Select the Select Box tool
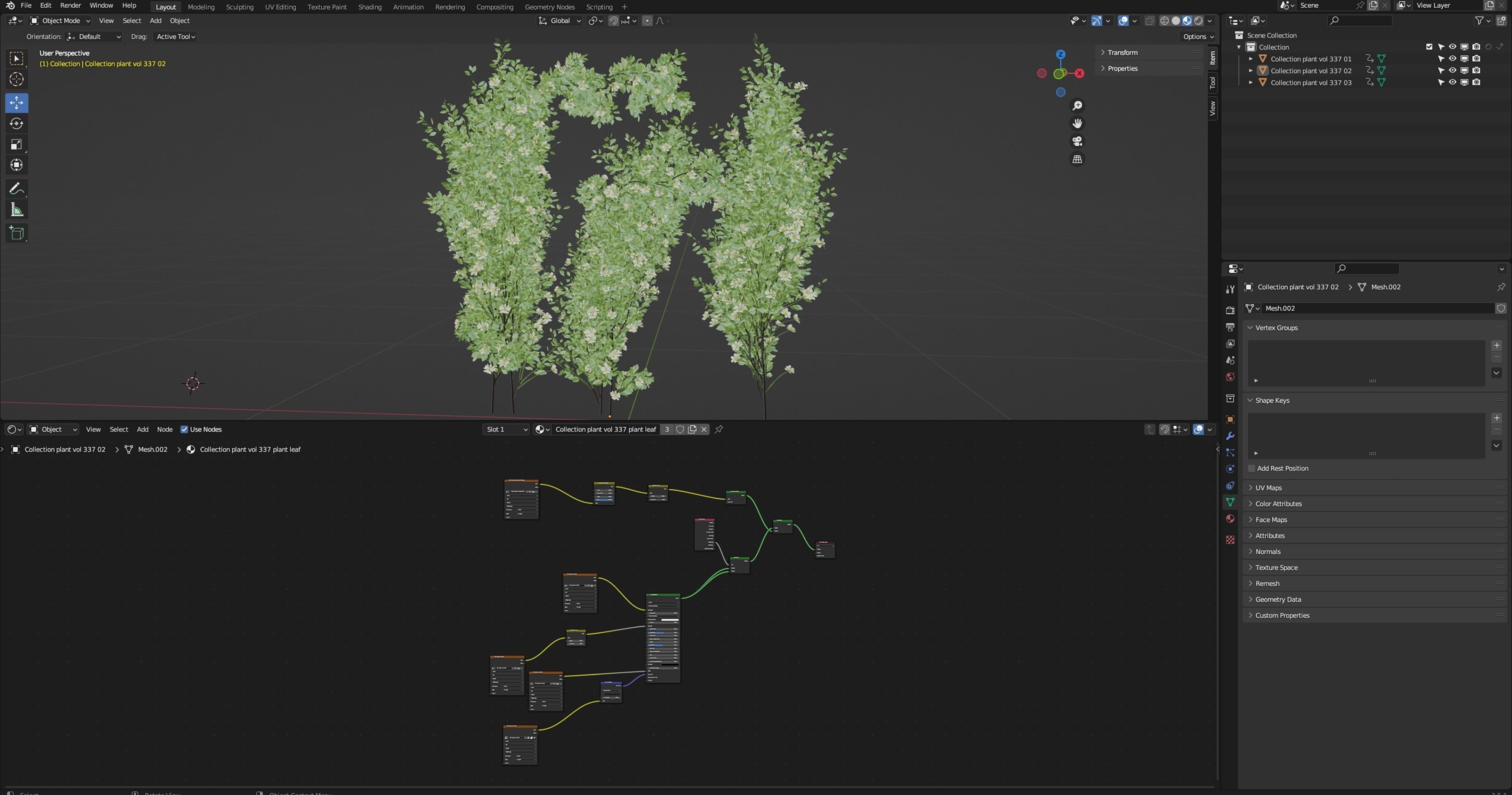This screenshot has width=1512, height=795. coord(17,58)
